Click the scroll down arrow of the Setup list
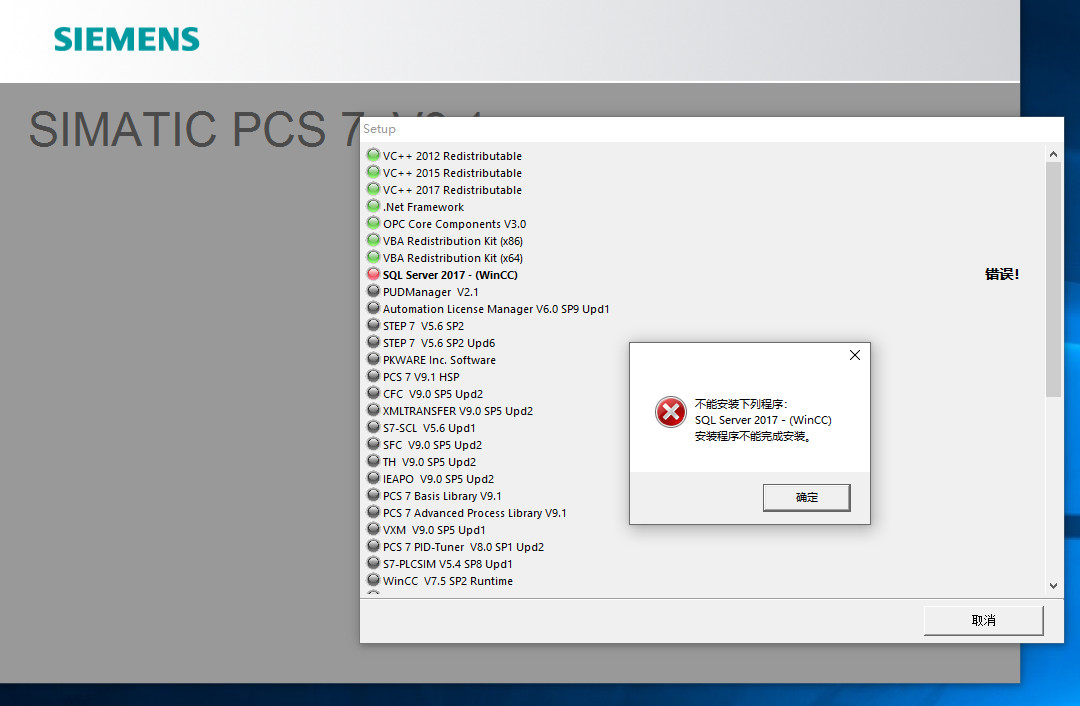Viewport: 1080px width, 706px height. point(1053,586)
